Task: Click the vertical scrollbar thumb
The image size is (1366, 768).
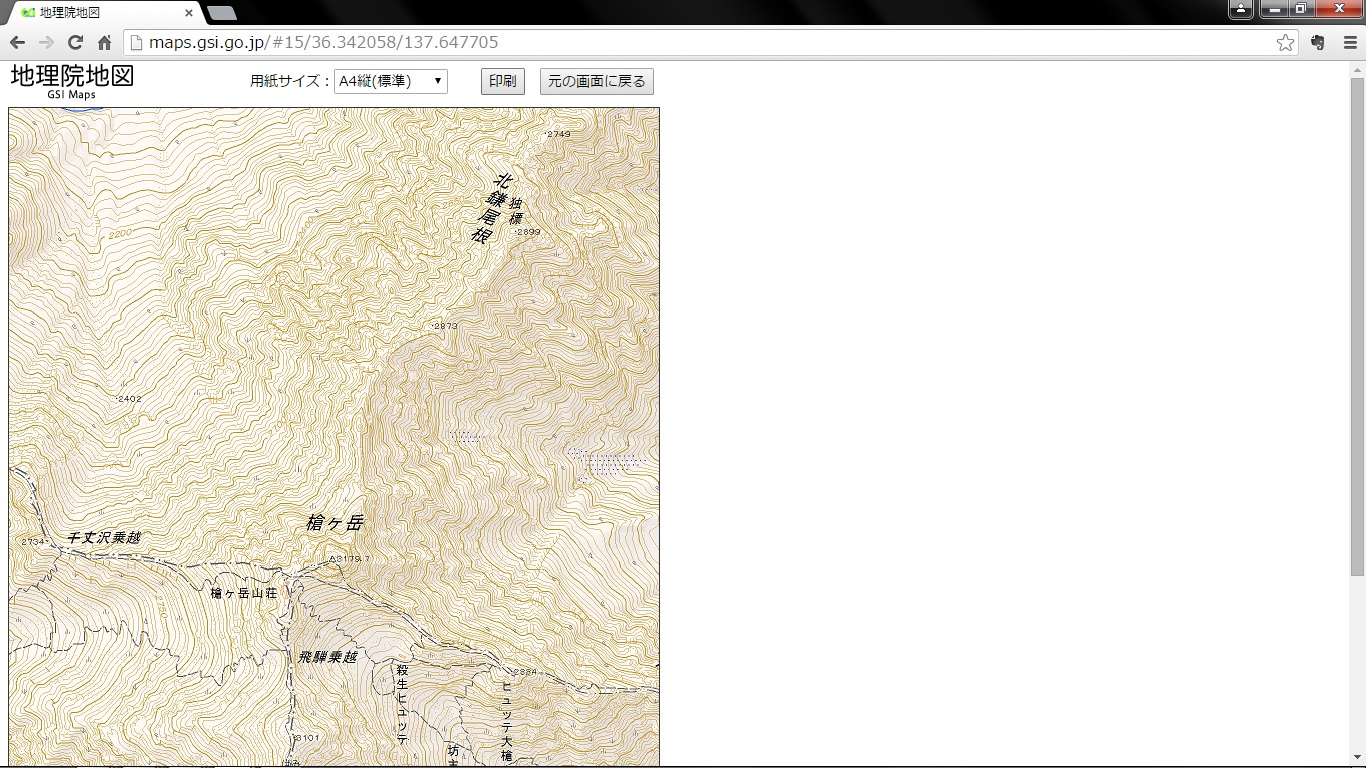Action: [1357, 327]
